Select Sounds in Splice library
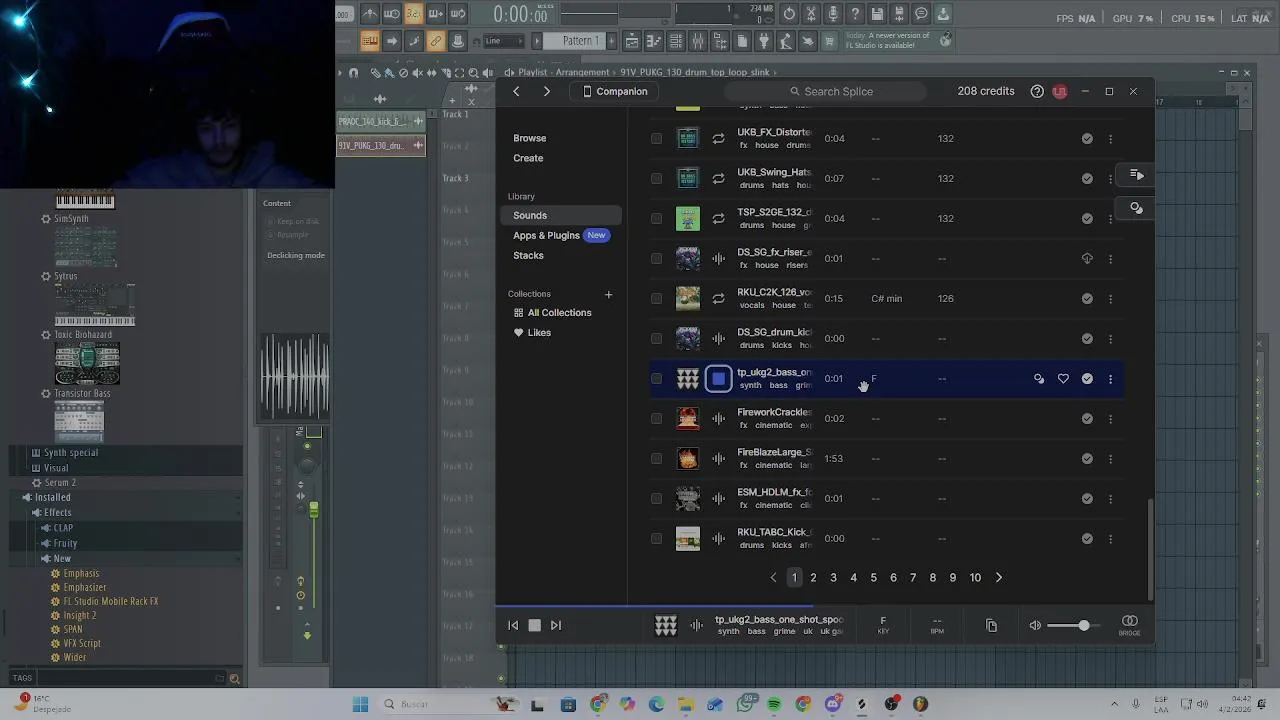 pyautogui.click(x=561, y=215)
